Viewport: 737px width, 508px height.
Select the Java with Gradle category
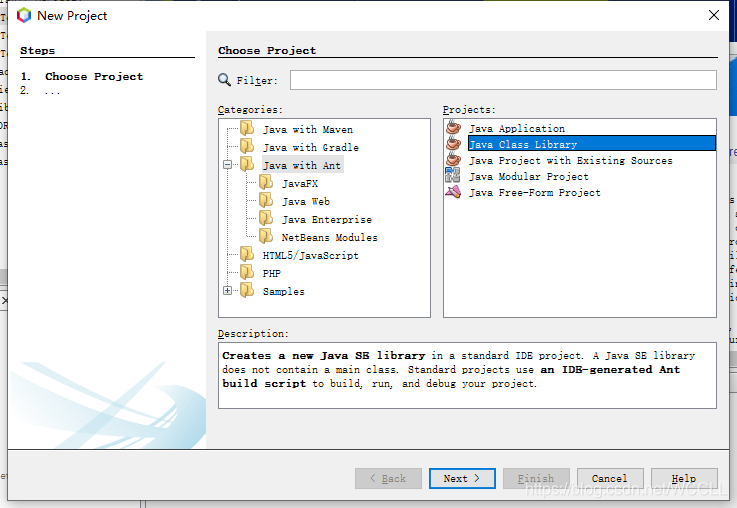310,148
